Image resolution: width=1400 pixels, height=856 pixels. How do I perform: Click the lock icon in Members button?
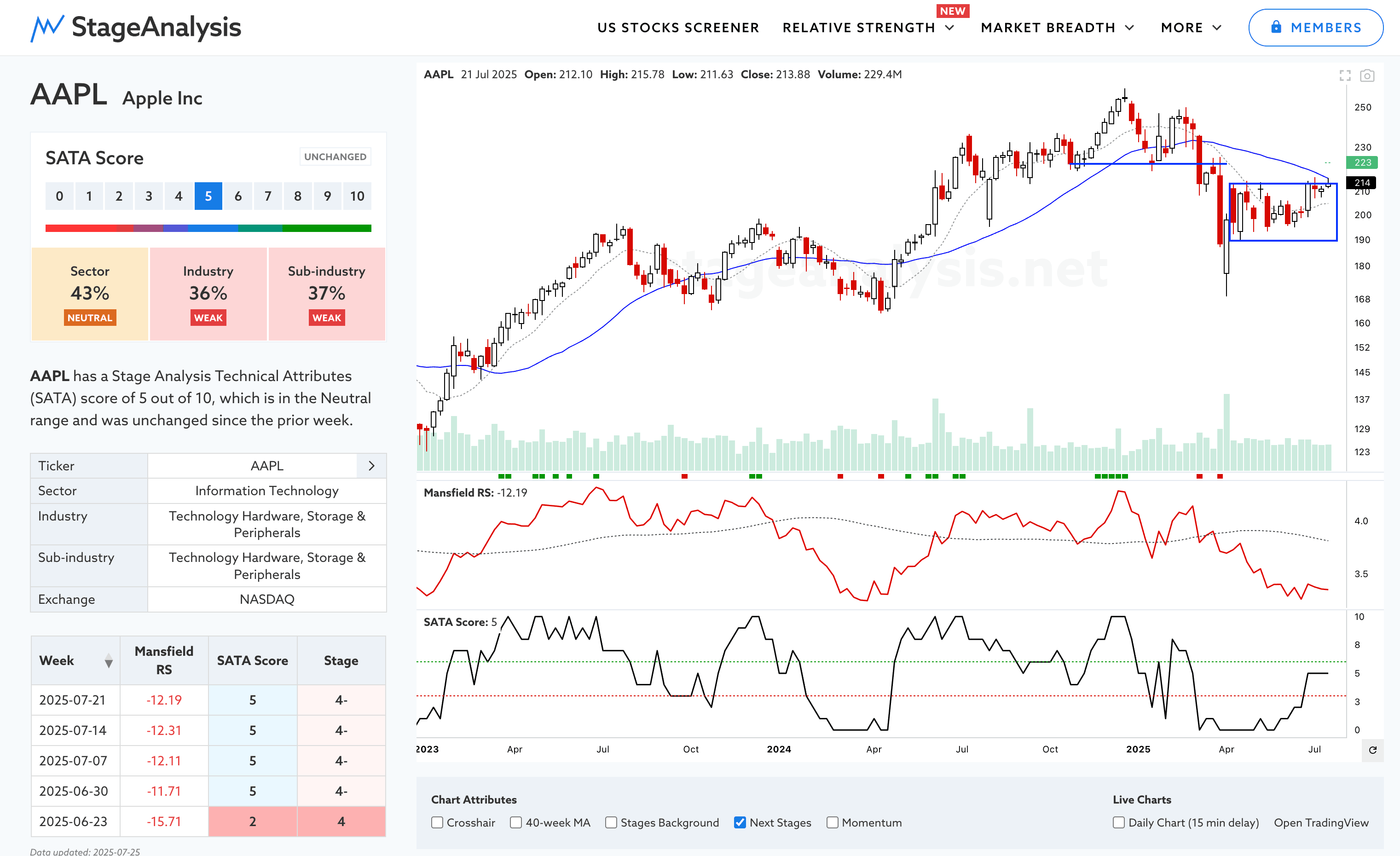click(1276, 27)
